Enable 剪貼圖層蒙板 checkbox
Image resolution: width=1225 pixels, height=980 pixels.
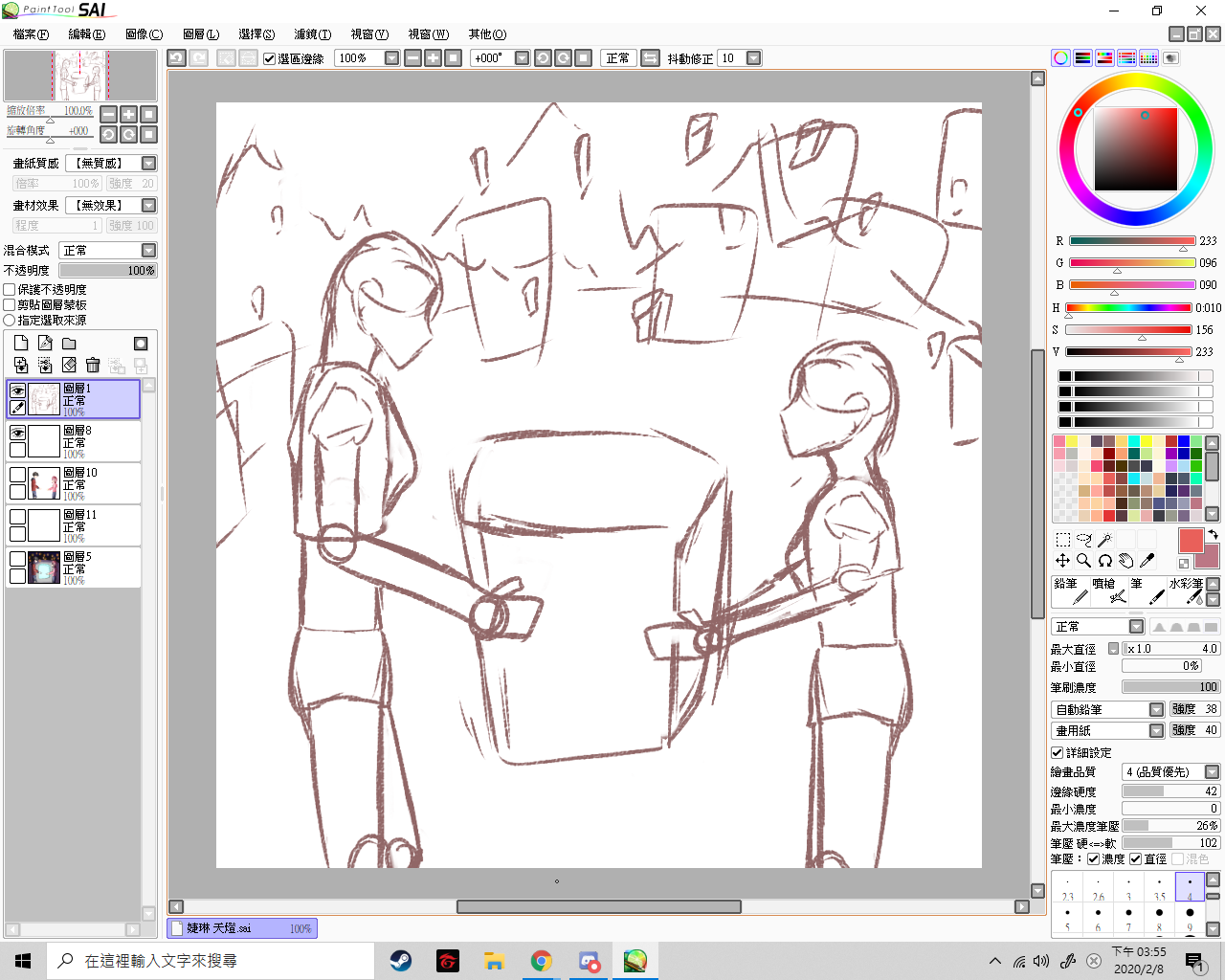click(10, 304)
